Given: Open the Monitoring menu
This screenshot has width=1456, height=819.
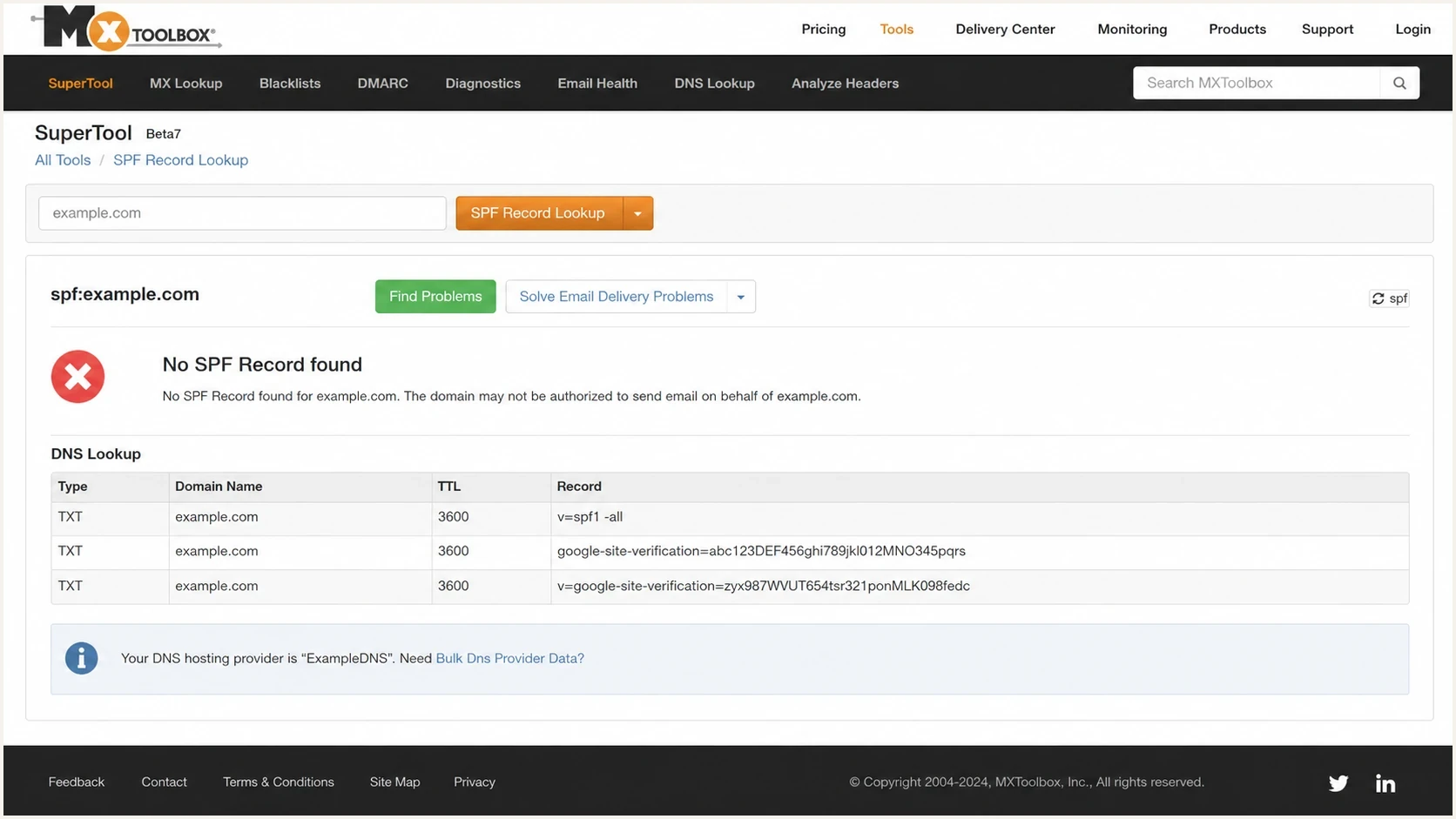Looking at the screenshot, I should [1132, 29].
